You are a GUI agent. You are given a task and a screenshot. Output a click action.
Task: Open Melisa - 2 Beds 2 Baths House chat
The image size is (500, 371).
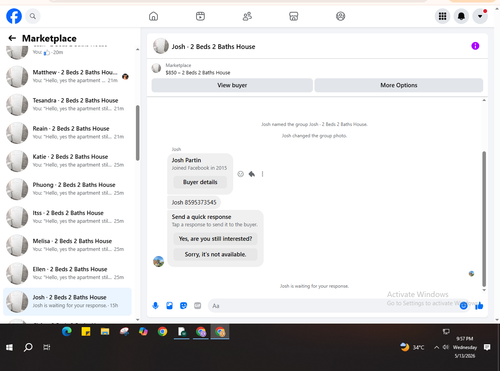(x=67, y=245)
